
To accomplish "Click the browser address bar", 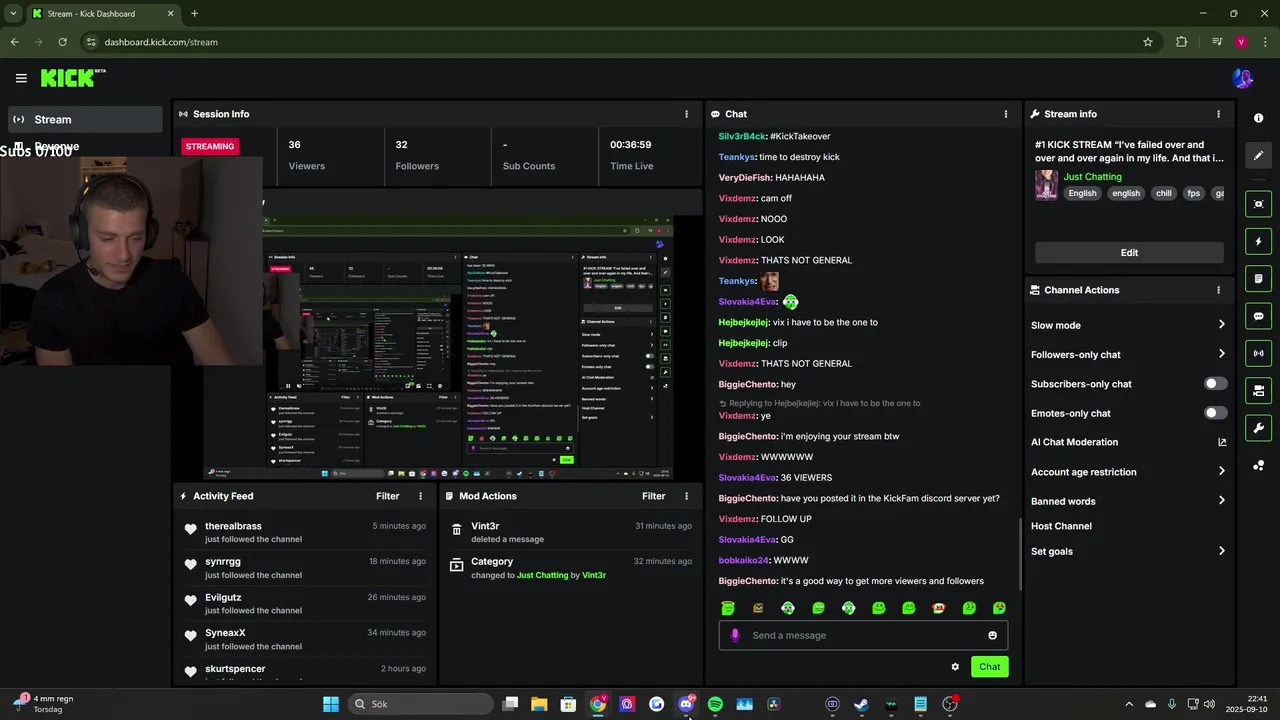I will click(611, 42).
